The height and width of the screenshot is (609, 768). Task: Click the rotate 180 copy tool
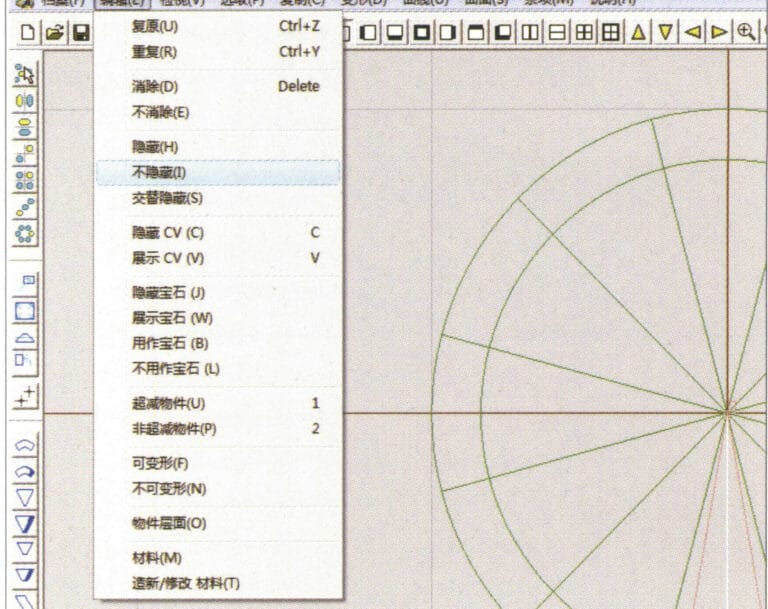click(x=24, y=154)
